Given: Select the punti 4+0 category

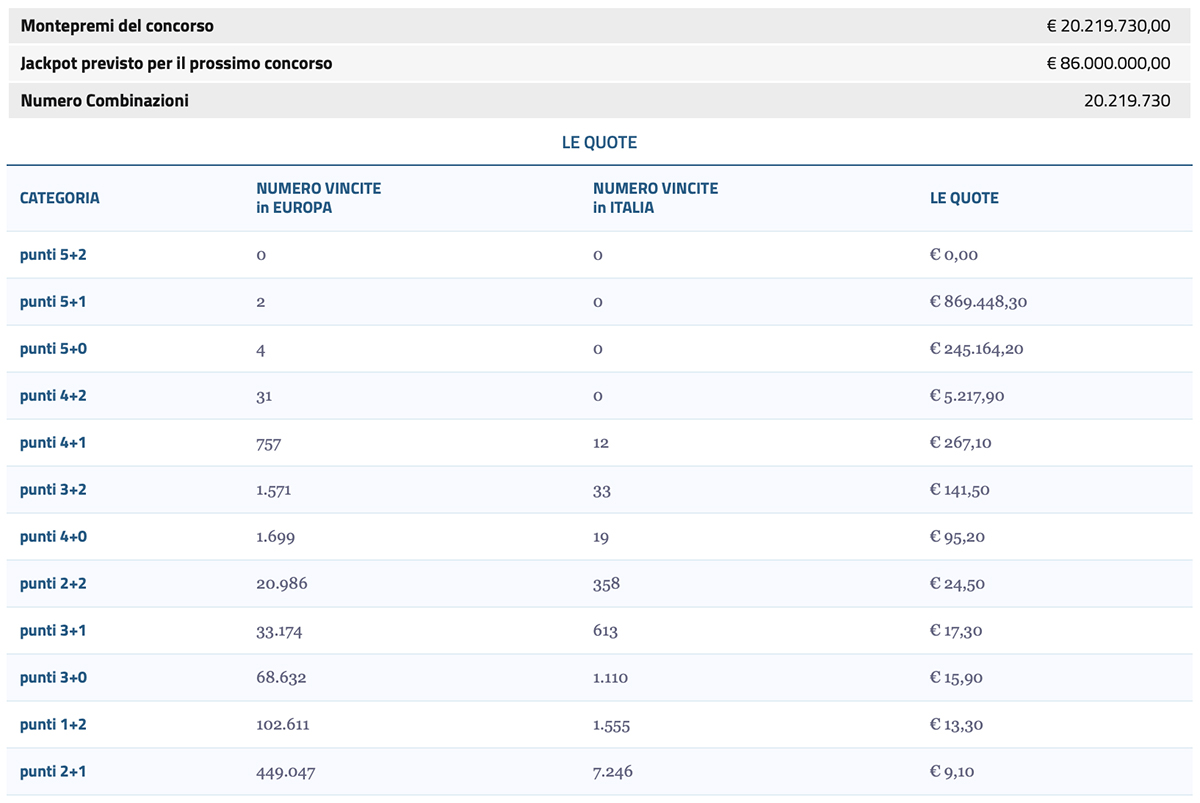Looking at the screenshot, I should [51, 536].
